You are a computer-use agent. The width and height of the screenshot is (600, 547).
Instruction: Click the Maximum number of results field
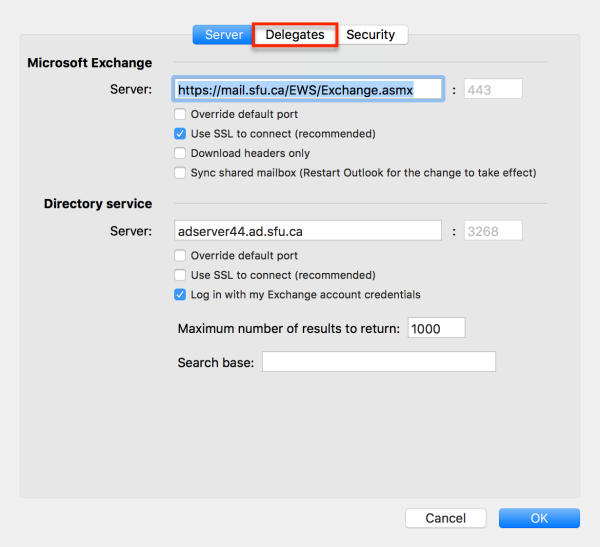tap(436, 329)
